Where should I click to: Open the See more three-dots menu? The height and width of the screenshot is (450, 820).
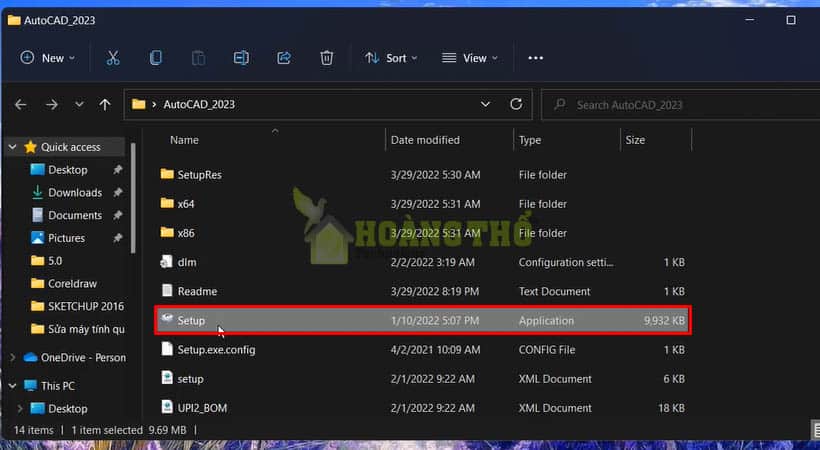coord(535,58)
